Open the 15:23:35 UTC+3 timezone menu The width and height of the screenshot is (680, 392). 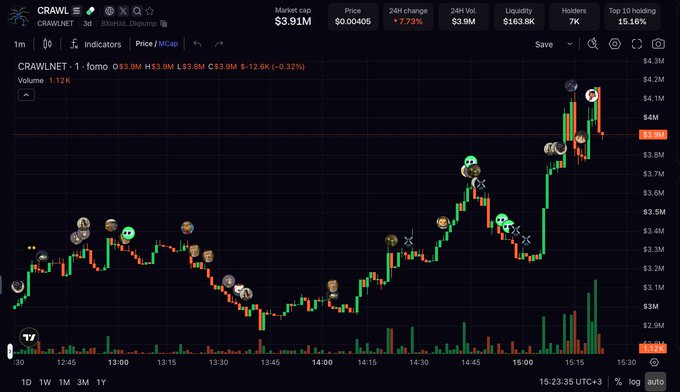click(570, 382)
